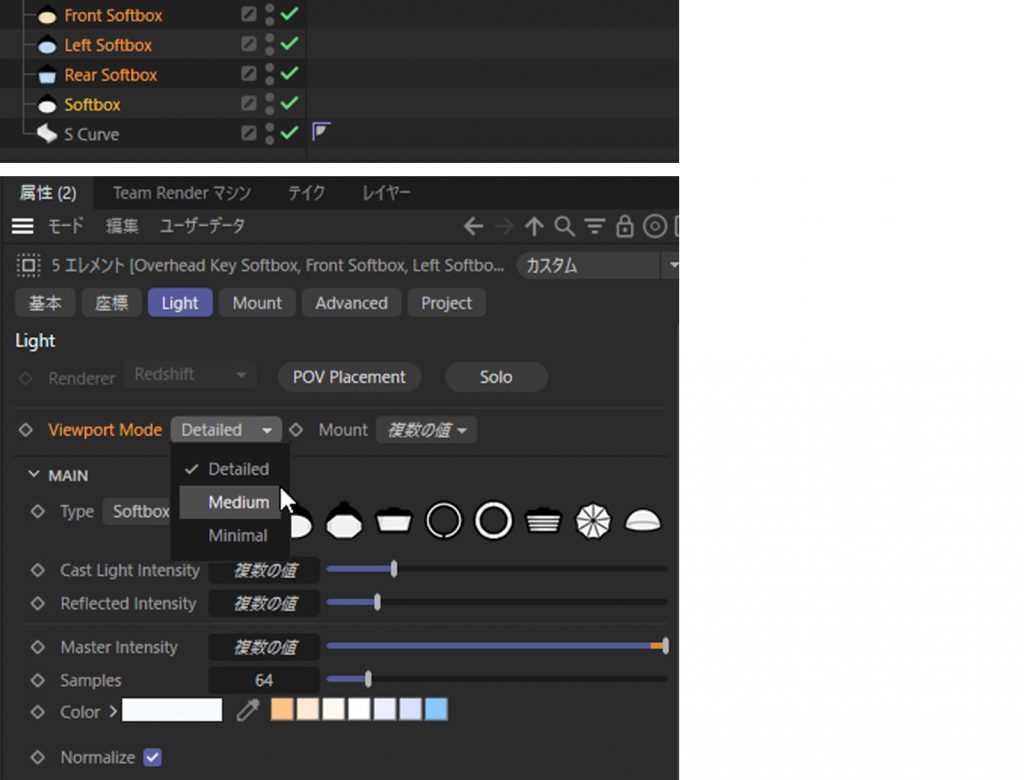
Task: Uncheck the Normalize checkbox
Action: click(x=152, y=757)
